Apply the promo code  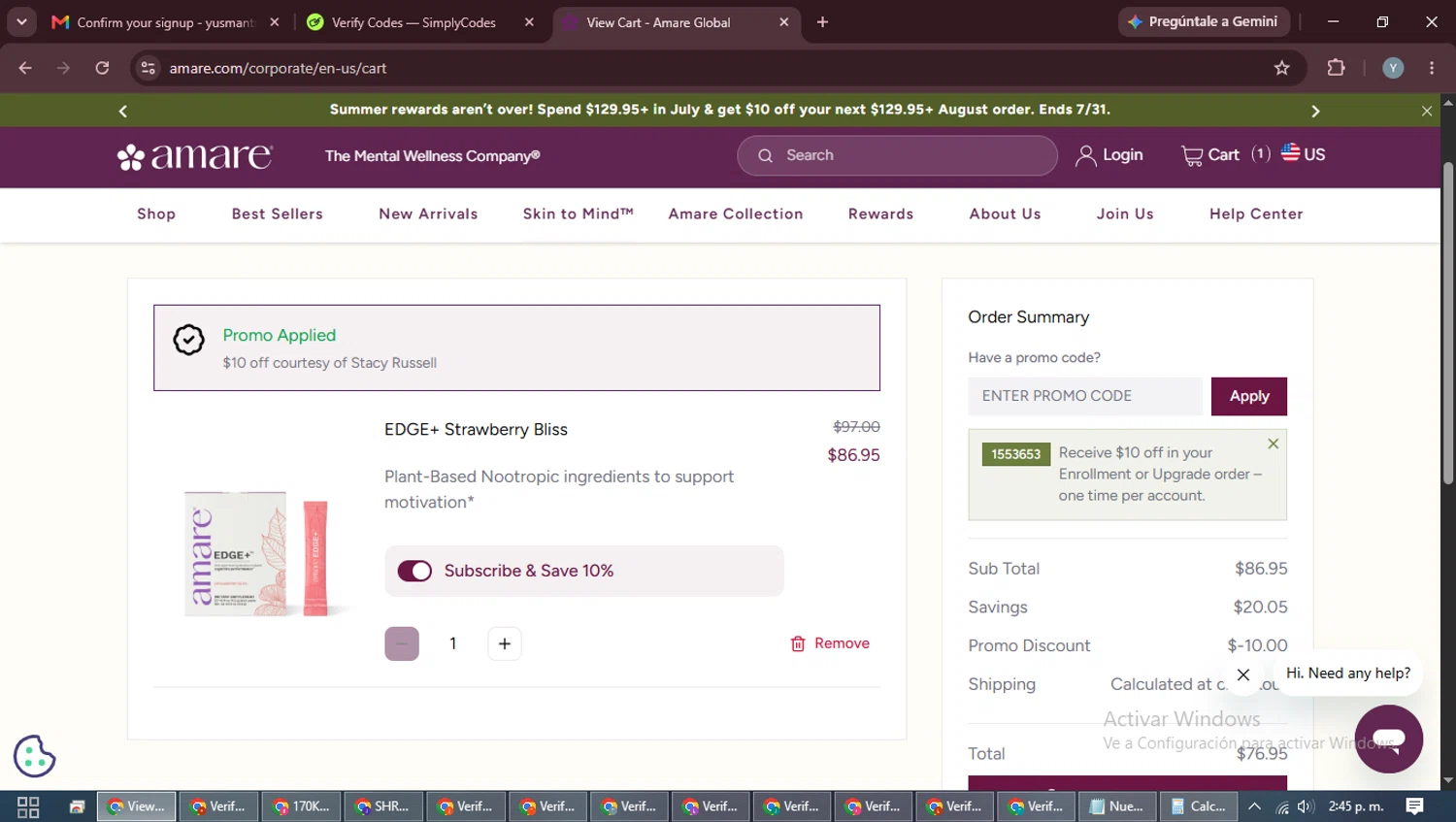pos(1249,396)
